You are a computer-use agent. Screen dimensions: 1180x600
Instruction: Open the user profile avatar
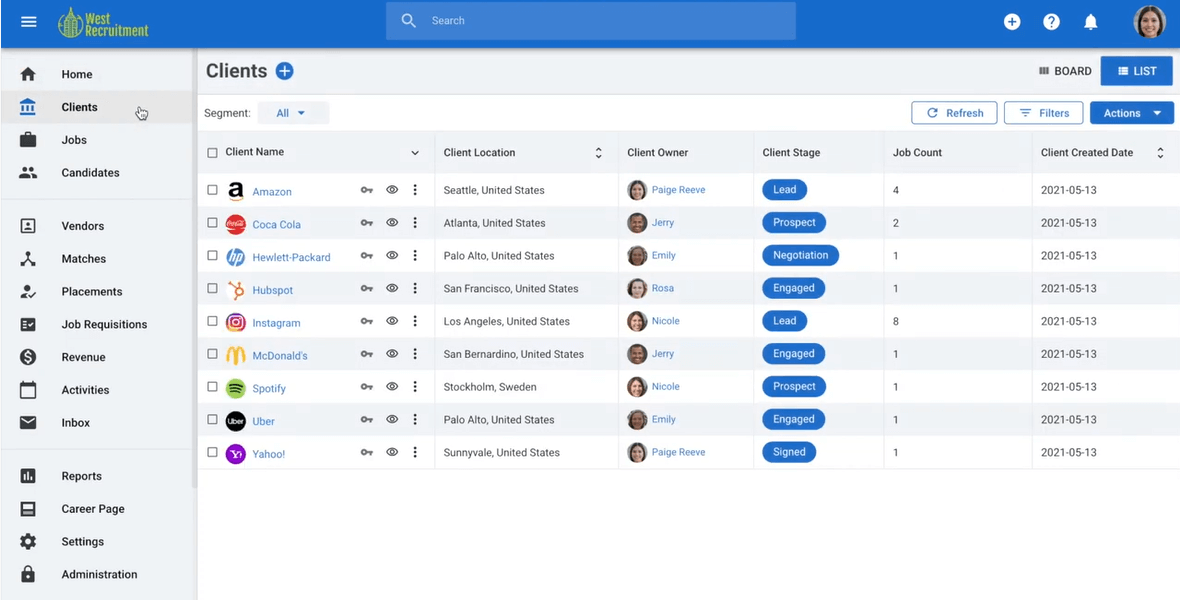click(1149, 22)
